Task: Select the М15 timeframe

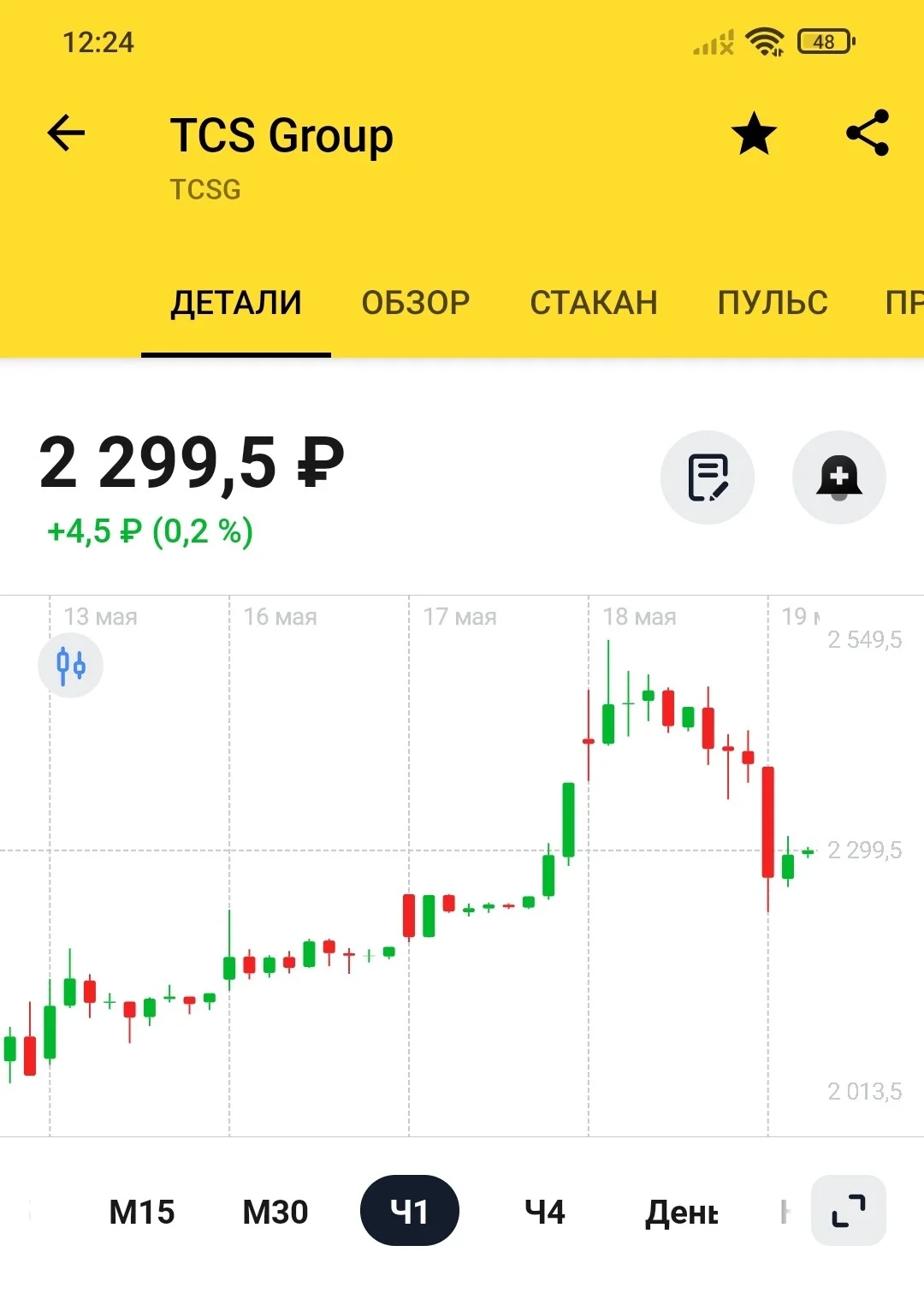Action: pos(142,1212)
